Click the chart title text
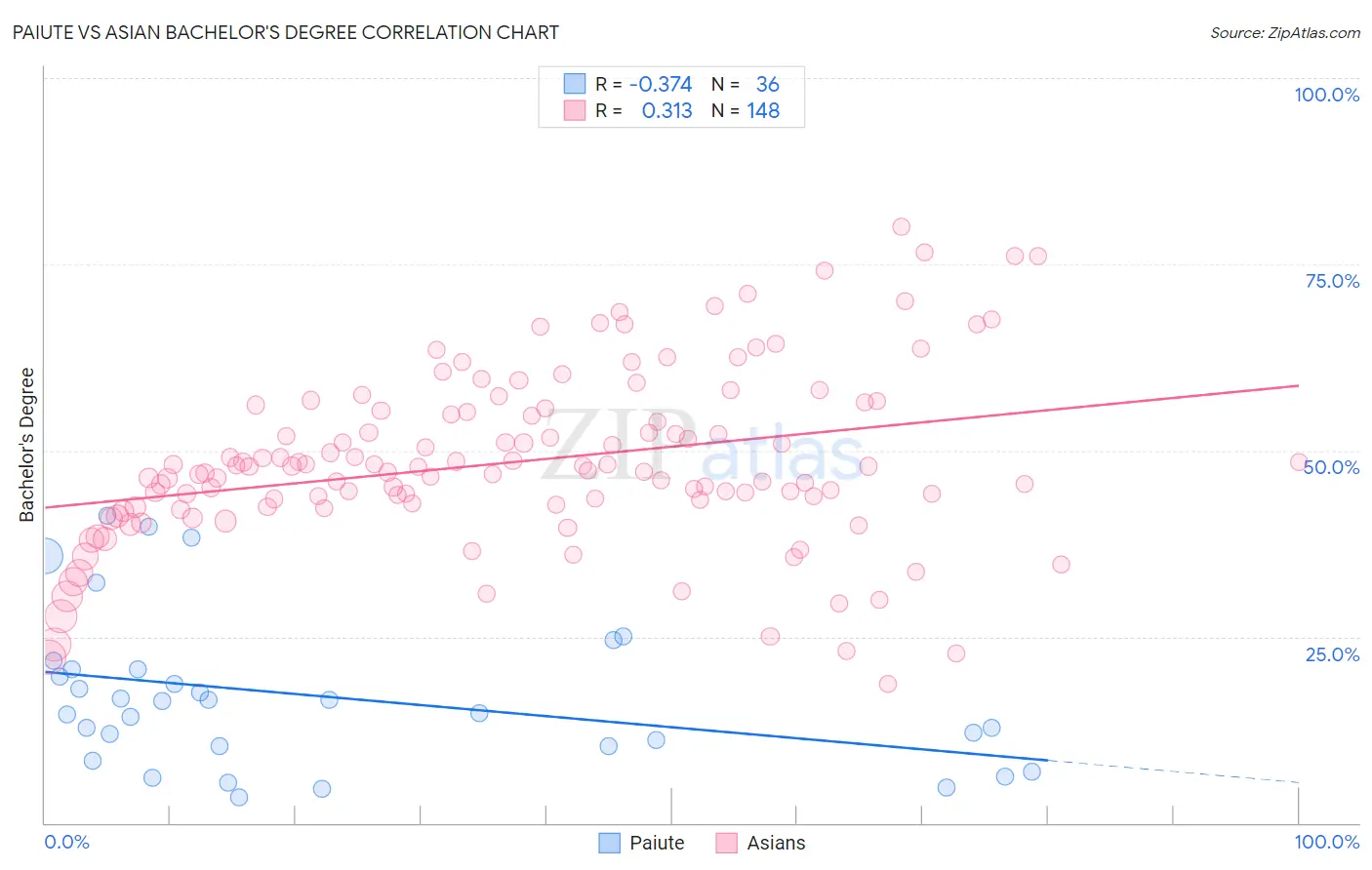Viewport: 1372px width, 870px height. (286, 32)
